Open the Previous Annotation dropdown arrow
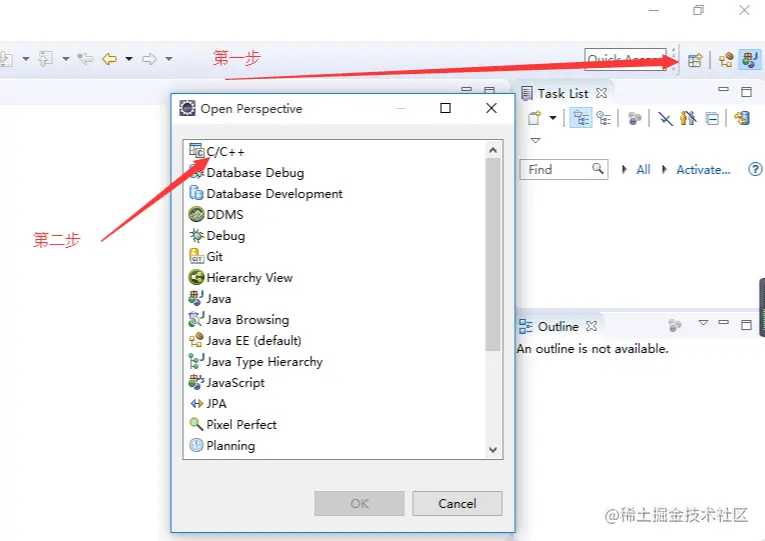This screenshot has width=765, height=541. (x=65, y=59)
